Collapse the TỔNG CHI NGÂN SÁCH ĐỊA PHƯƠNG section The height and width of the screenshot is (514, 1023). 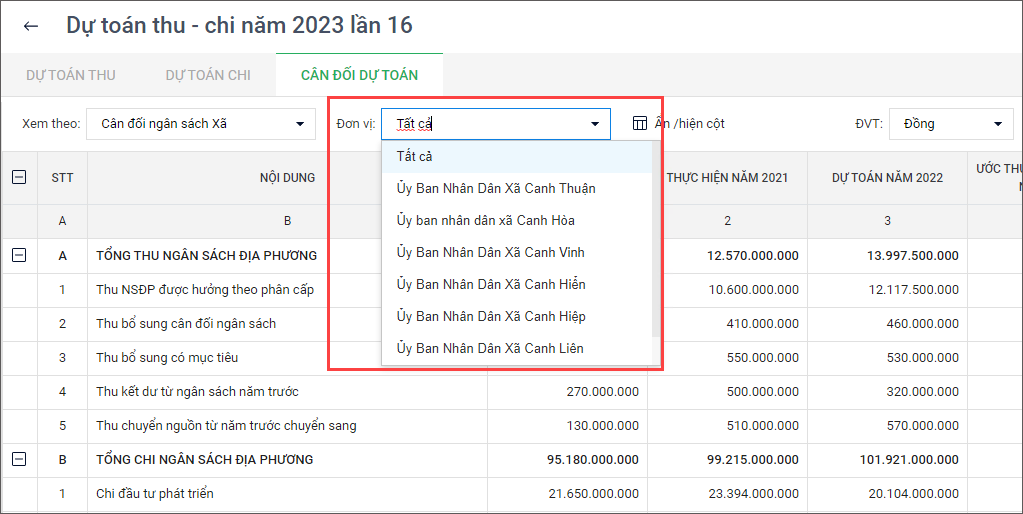pyautogui.click(x=19, y=459)
